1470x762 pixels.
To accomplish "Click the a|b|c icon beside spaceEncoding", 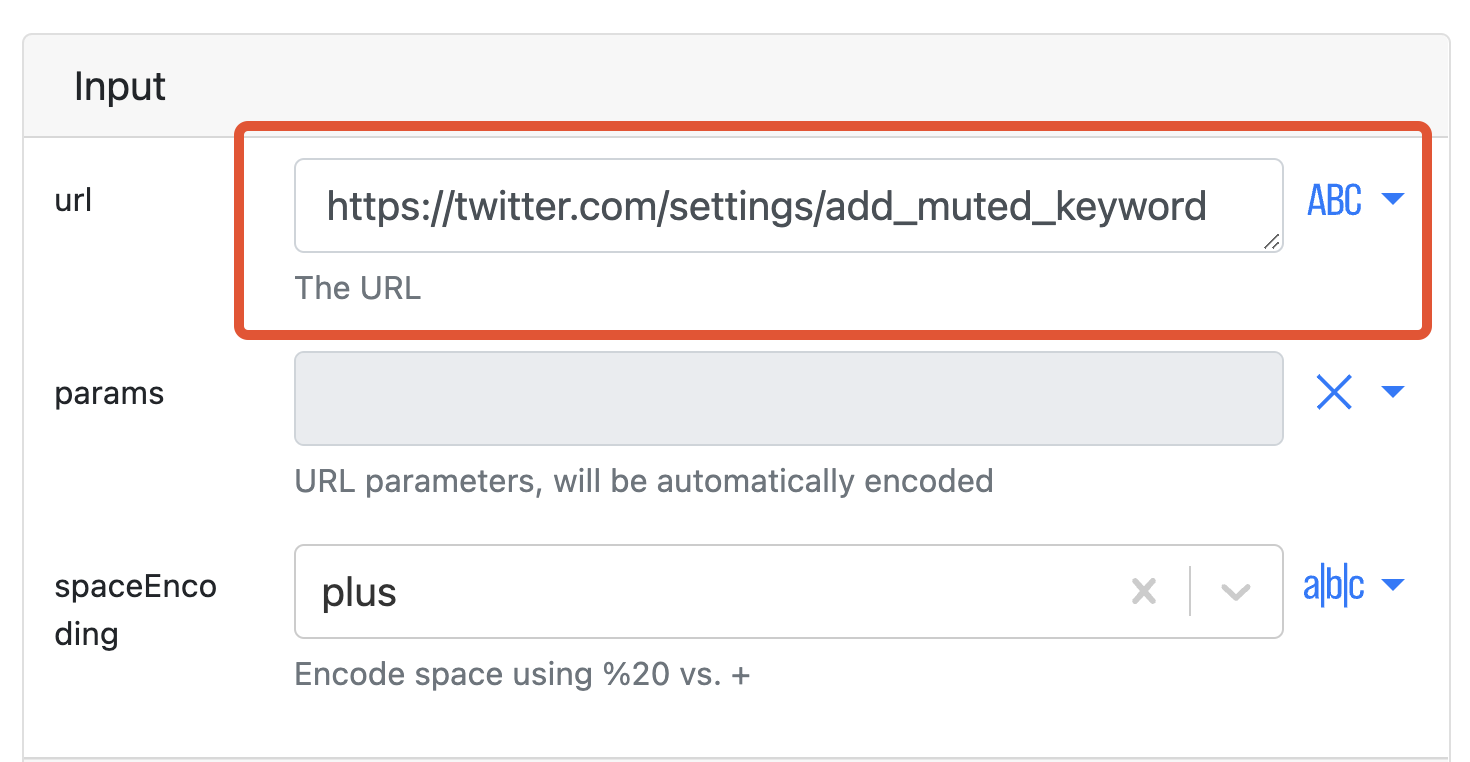I will 1334,587.
